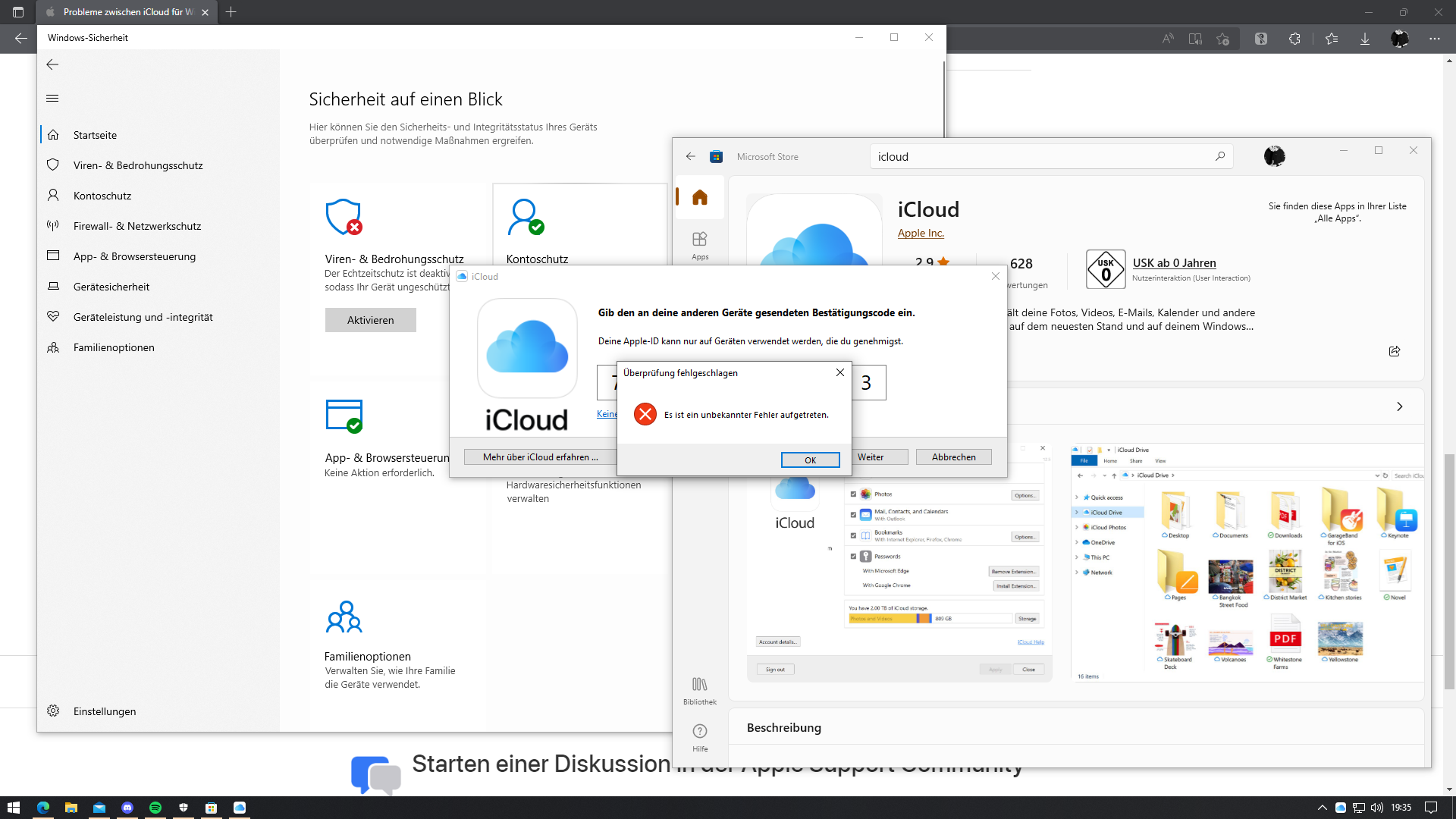Toggle the hamburger navigation menu
This screenshot has height=819, width=1456.
(52, 98)
